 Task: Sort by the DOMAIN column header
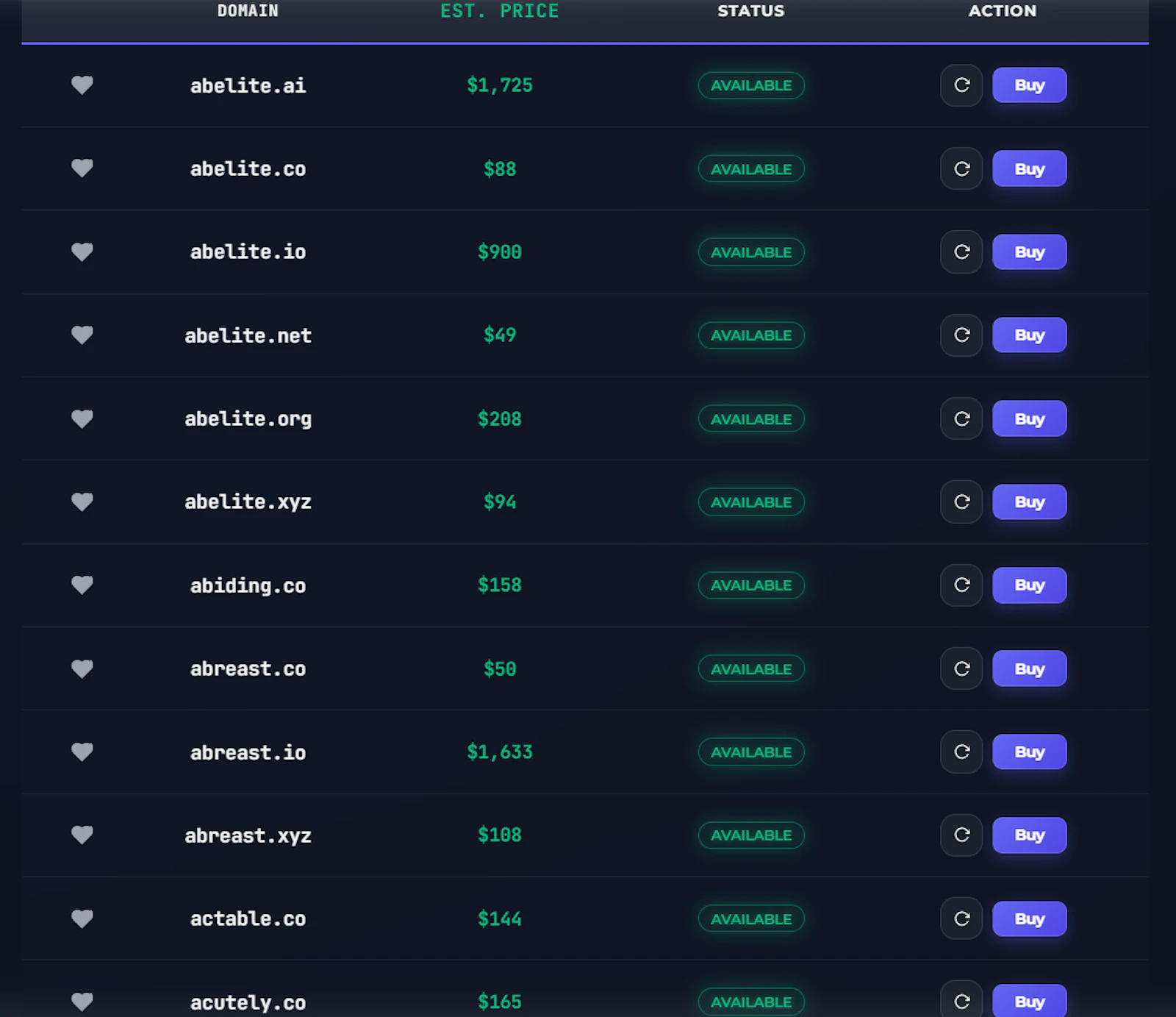click(248, 11)
